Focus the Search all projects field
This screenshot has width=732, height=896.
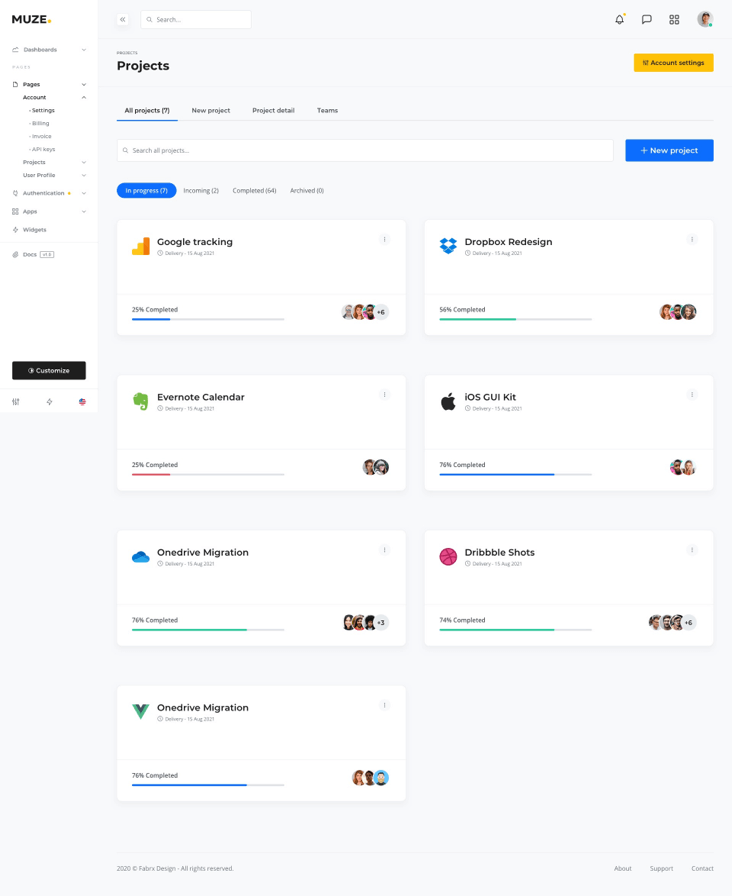coord(365,150)
